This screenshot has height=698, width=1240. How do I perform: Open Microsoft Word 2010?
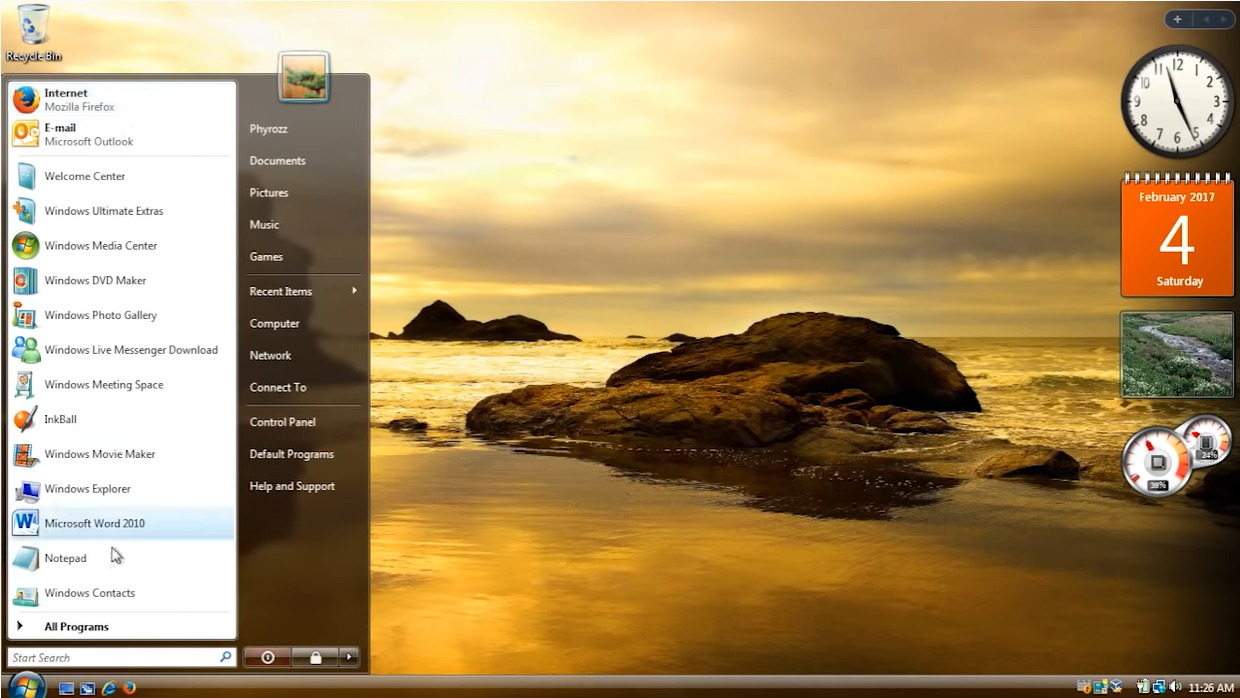pyautogui.click(x=122, y=523)
